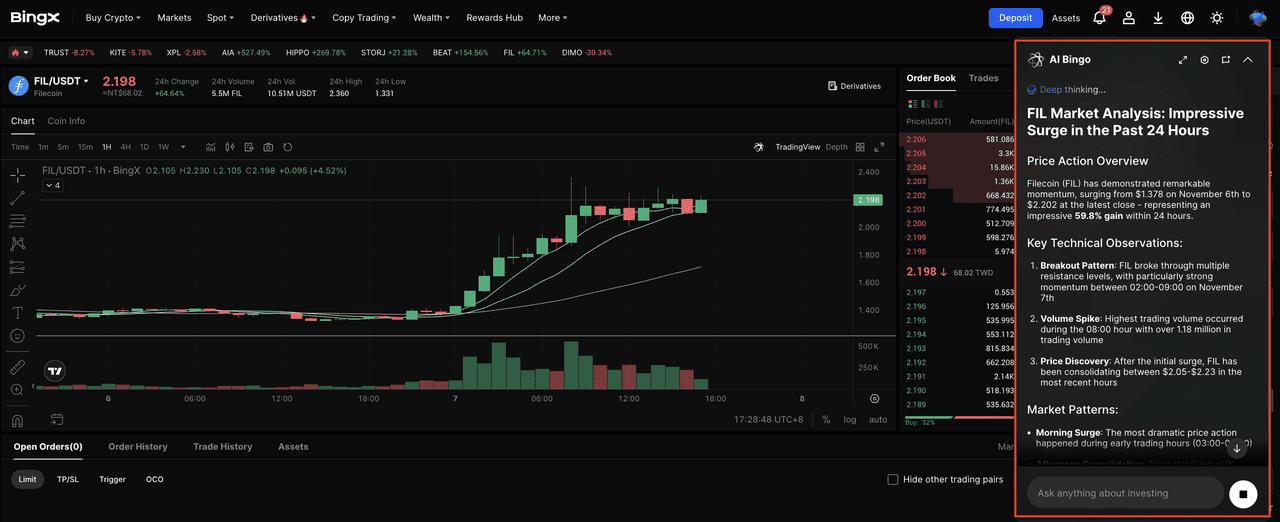Open the app download icon
This screenshot has height=522, width=1280.
(x=1158, y=18)
